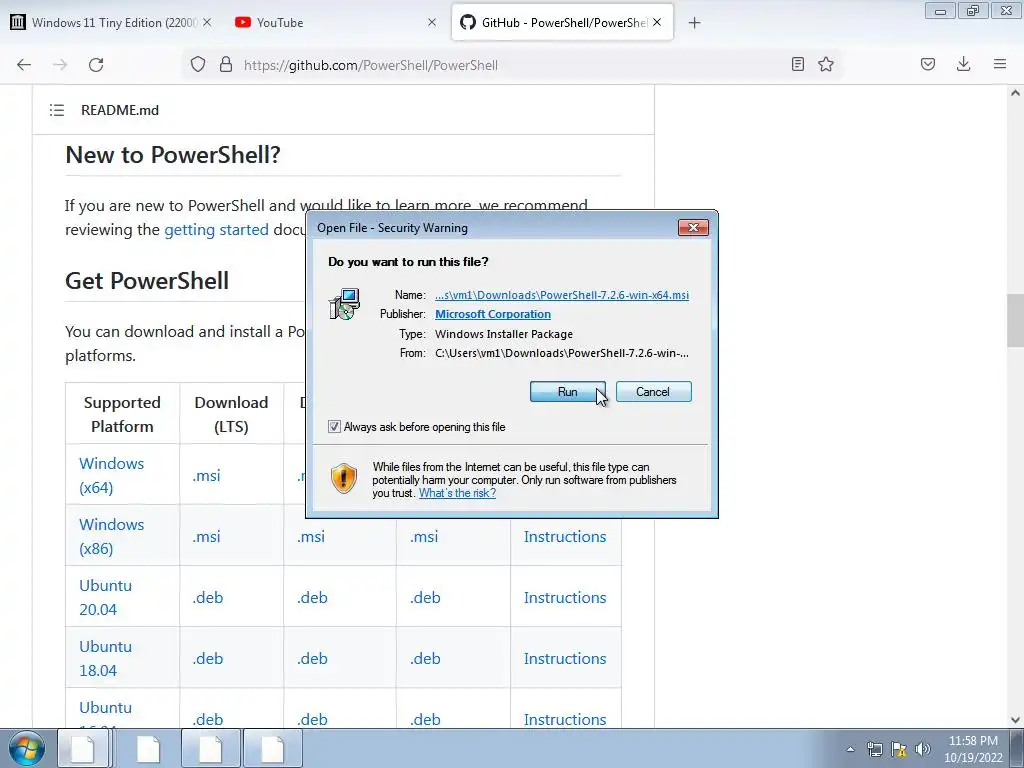The height and width of the screenshot is (768, 1024).
Task: Cancel the Open File security warning
Action: 653,392
